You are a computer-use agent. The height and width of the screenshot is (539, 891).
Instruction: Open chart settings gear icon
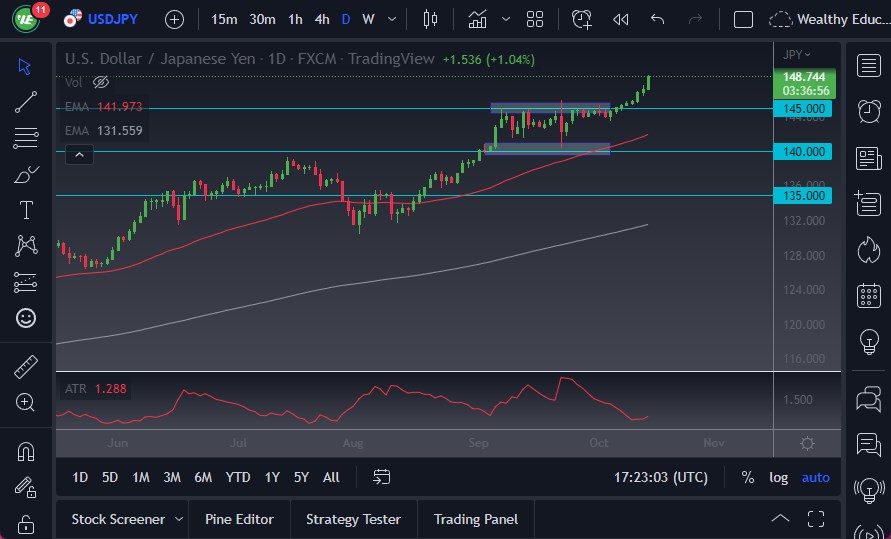tap(807, 444)
